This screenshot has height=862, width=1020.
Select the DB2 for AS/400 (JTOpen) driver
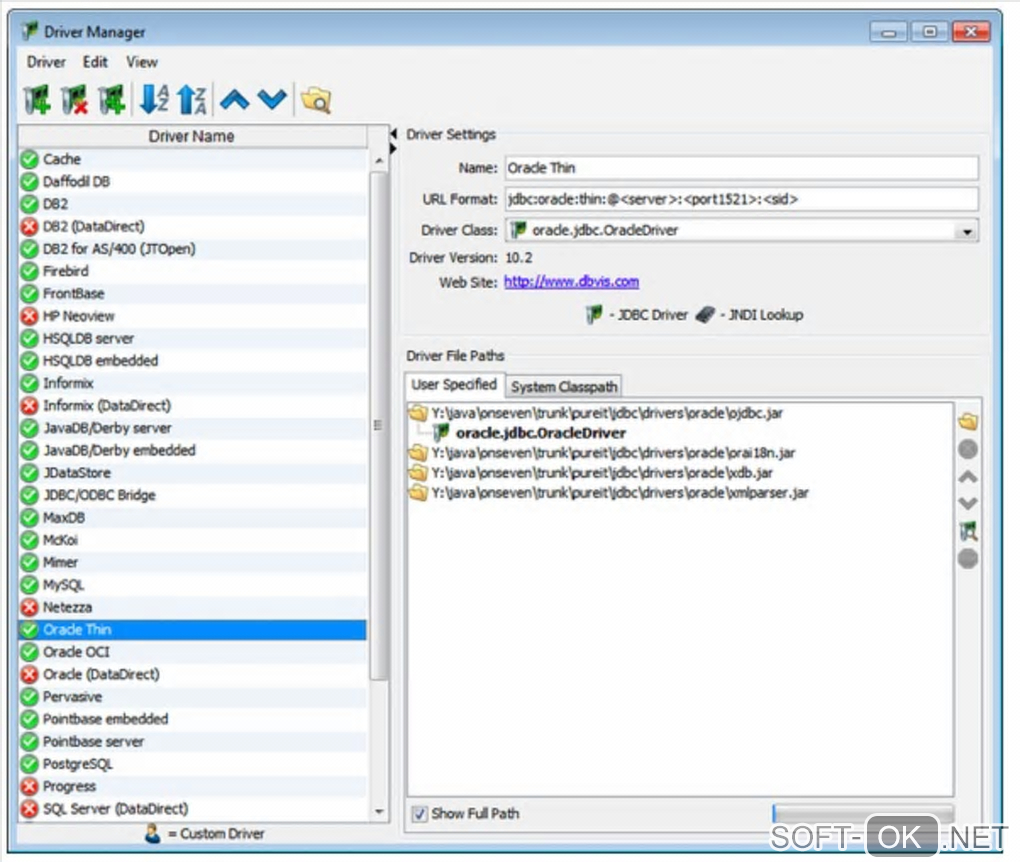[192, 249]
